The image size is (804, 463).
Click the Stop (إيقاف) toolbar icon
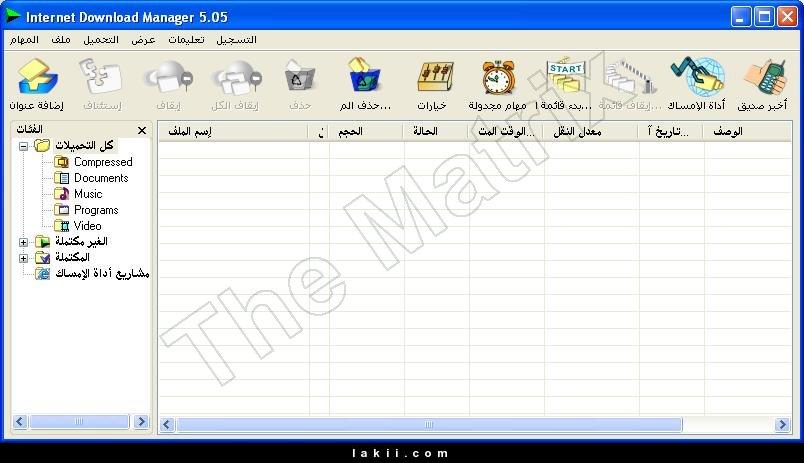point(169,78)
